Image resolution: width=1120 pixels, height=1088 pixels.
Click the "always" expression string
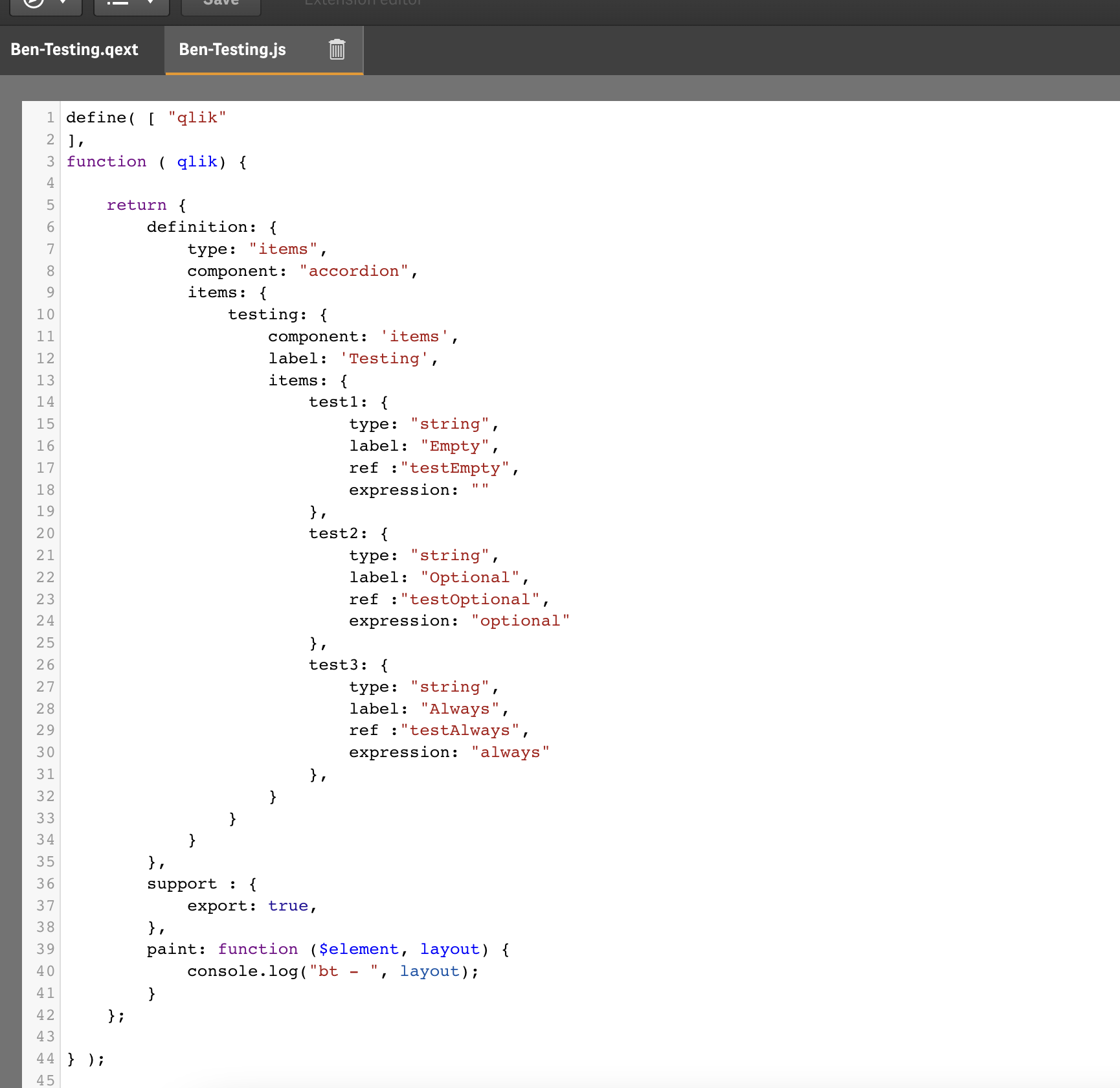(x=510, y=753)
